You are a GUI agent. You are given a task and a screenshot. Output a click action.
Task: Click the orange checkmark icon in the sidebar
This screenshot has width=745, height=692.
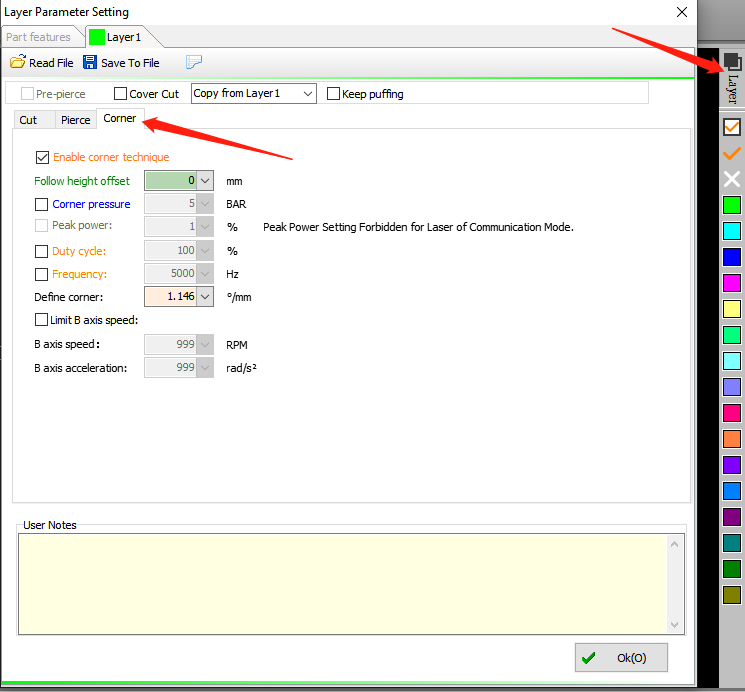point(732,154)
